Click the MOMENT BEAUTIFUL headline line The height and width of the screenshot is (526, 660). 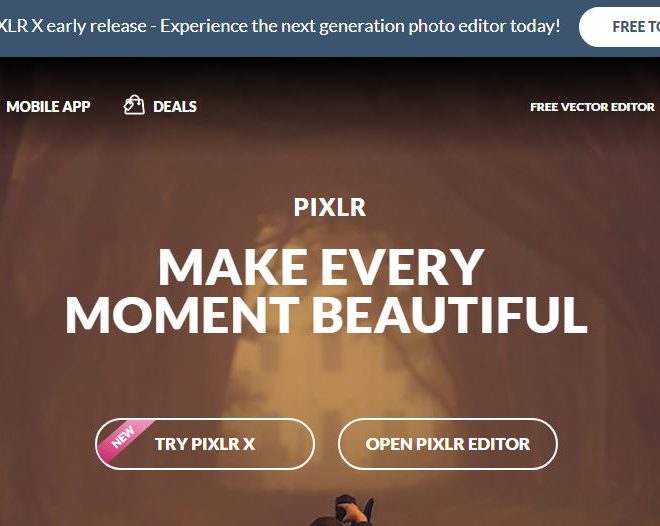tap(326, 314)
